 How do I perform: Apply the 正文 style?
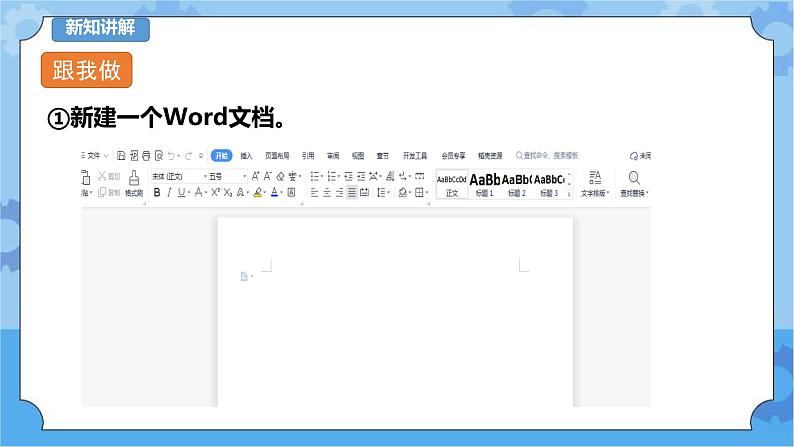point(452,184)
